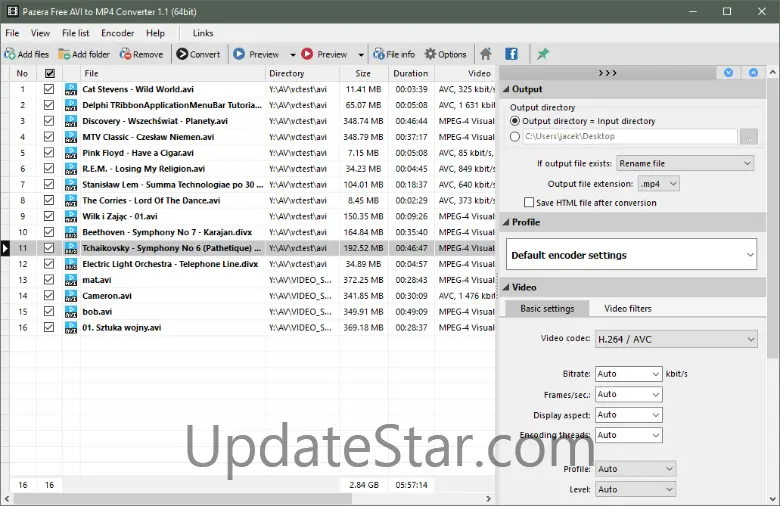Viewport: 780px width, 506px height.
Task: Collapse the Profile section
Action: click(x=506, y=222)
